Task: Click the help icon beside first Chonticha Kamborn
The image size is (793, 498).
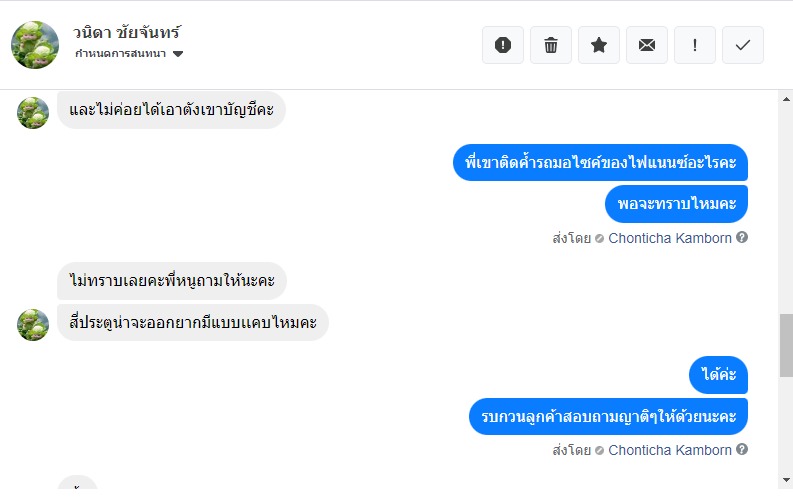Action: pos(742,238)
